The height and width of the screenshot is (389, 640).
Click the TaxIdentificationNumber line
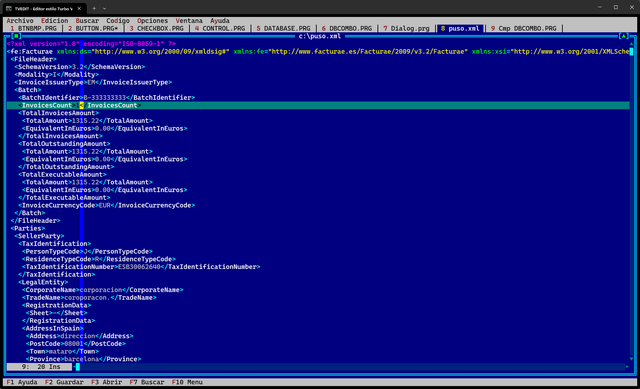141,267
